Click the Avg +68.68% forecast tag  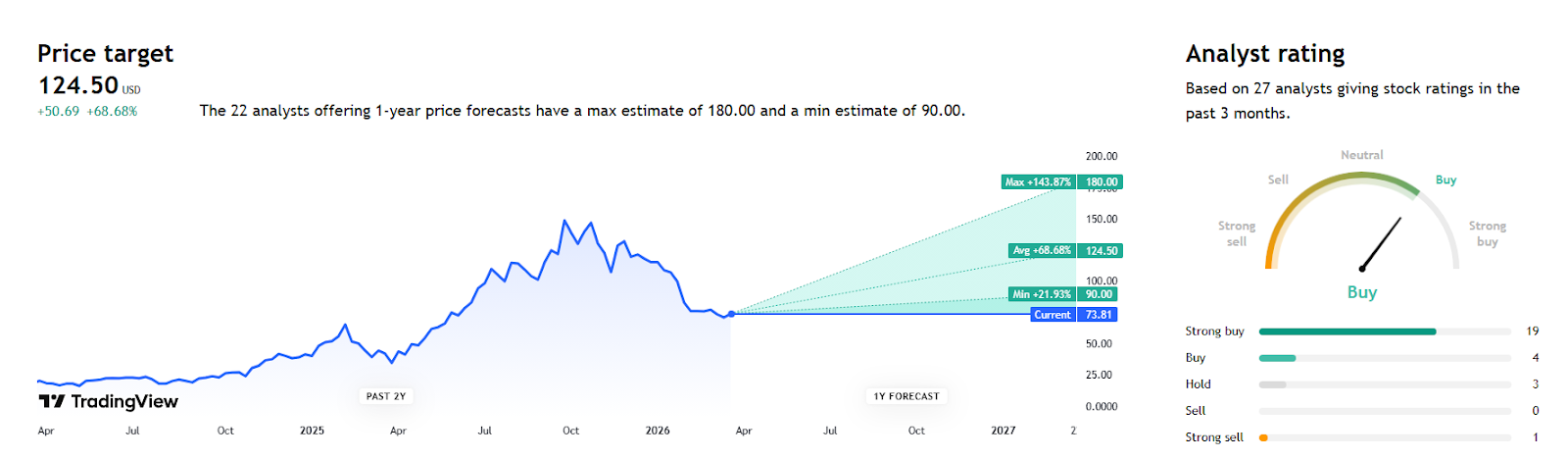tap(1043, 251)
